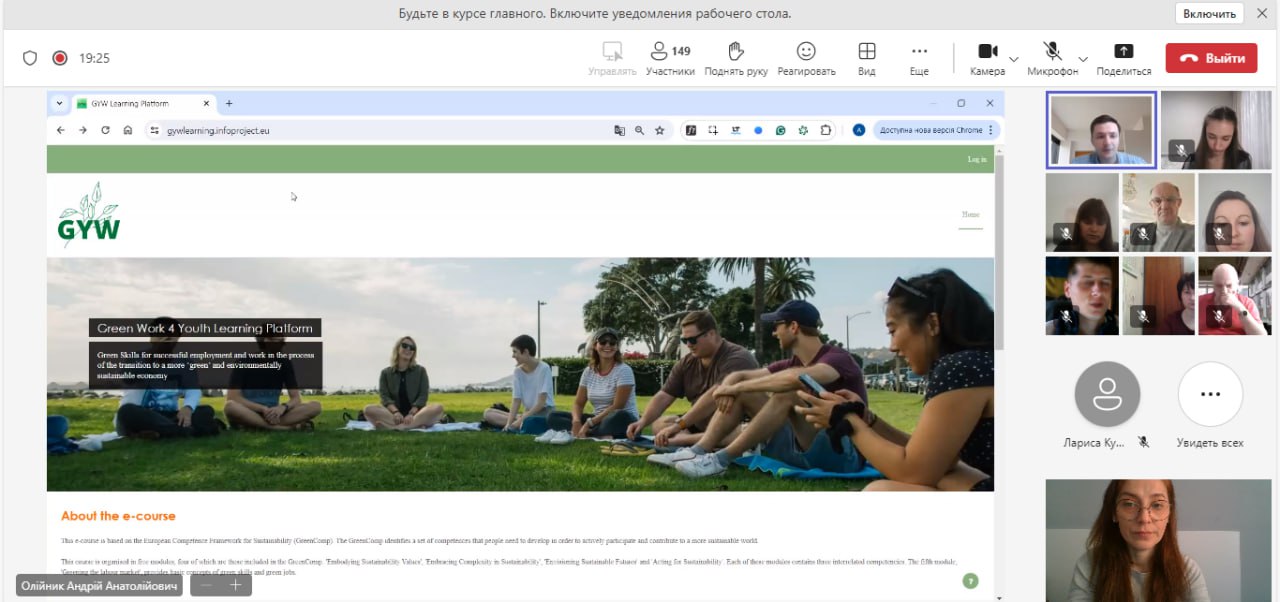Click the red recording indicator icon
This screenshot has width=1280, height=602.
click(x=60, y=58)
